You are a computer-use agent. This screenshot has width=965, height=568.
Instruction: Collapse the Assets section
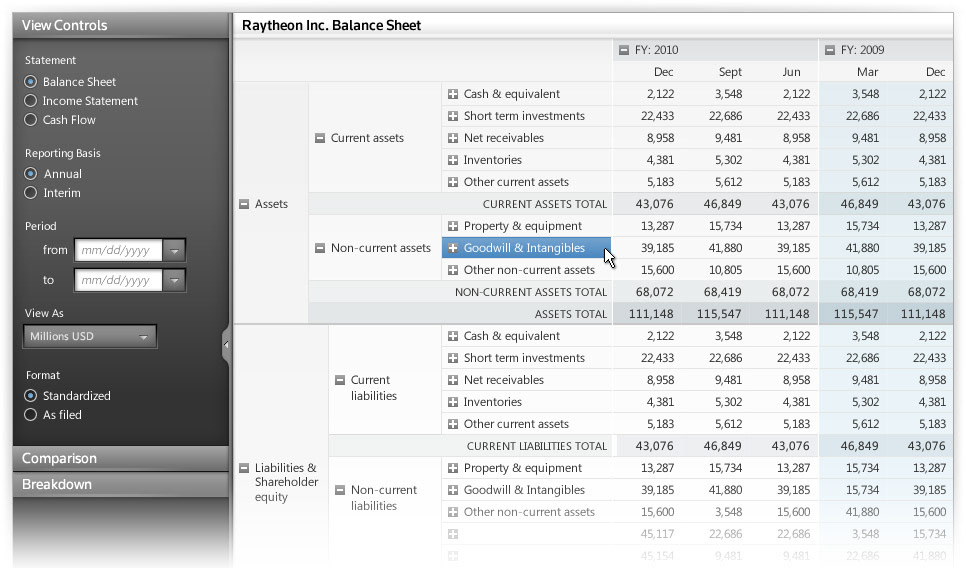[244, 204]
